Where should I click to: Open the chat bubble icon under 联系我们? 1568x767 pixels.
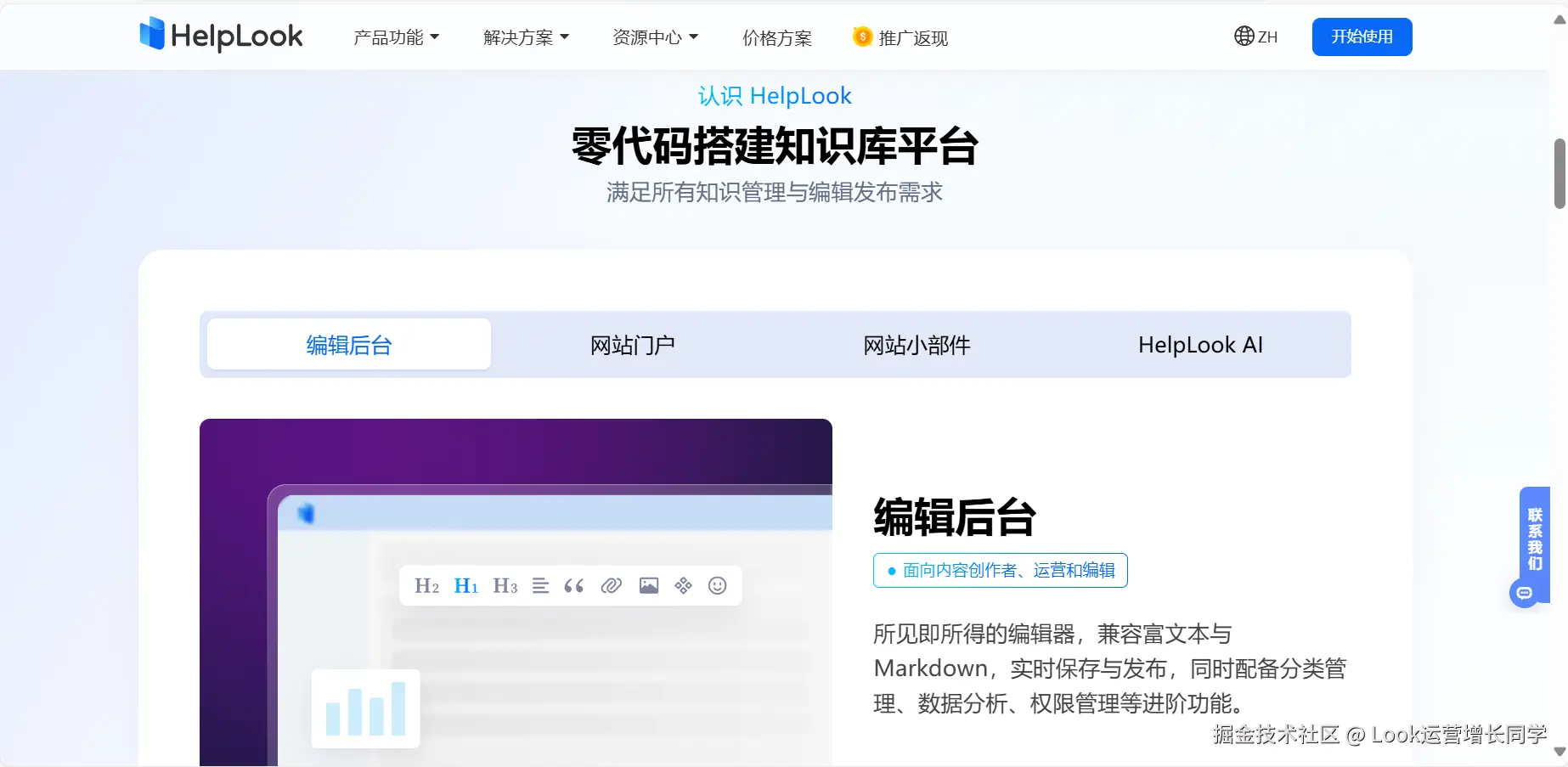pyautogui.click(x=1525, y=593)
